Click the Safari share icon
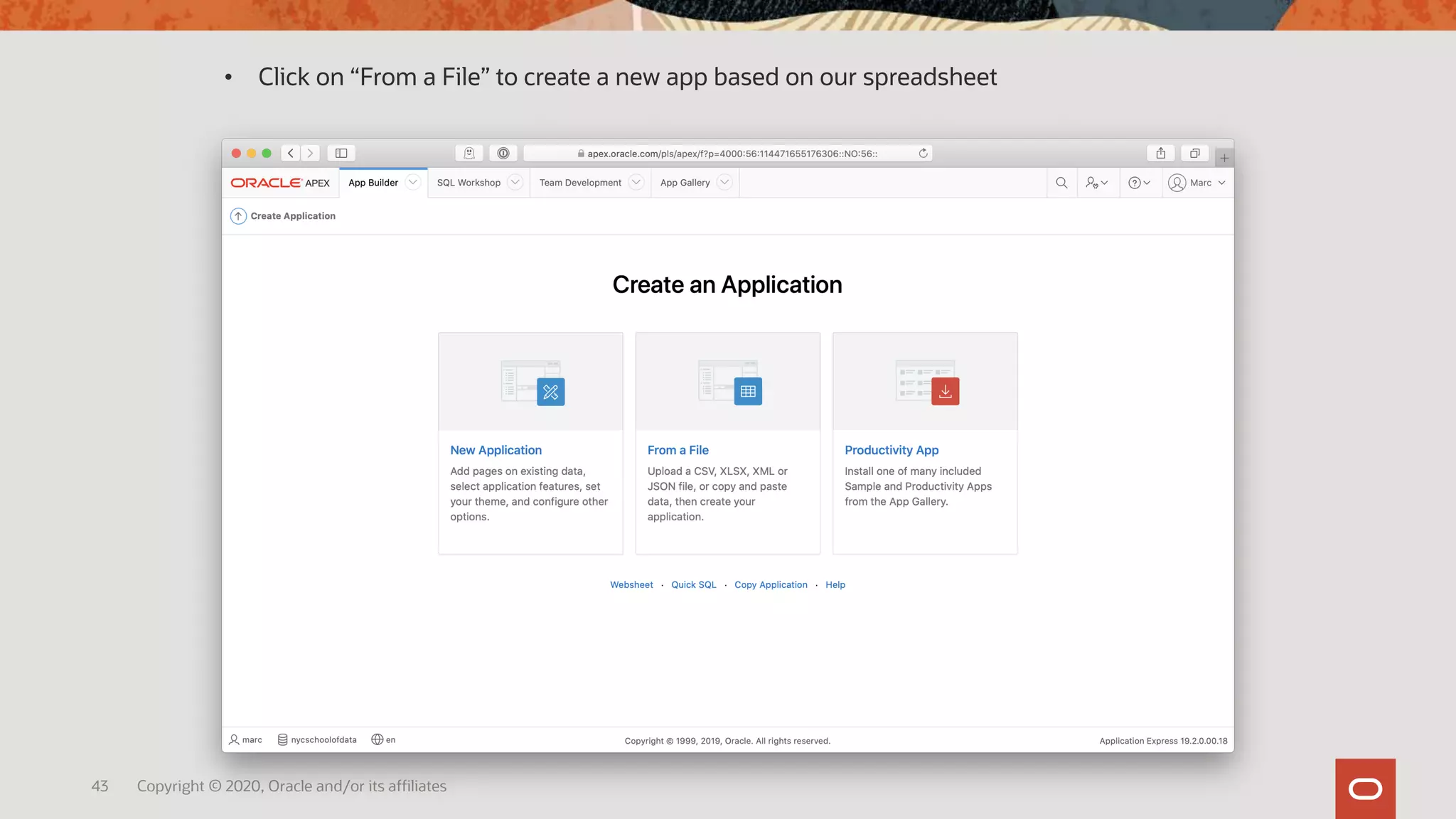Image resolution: width=1456 pixels, height=819 pixels. point(1161,153)
